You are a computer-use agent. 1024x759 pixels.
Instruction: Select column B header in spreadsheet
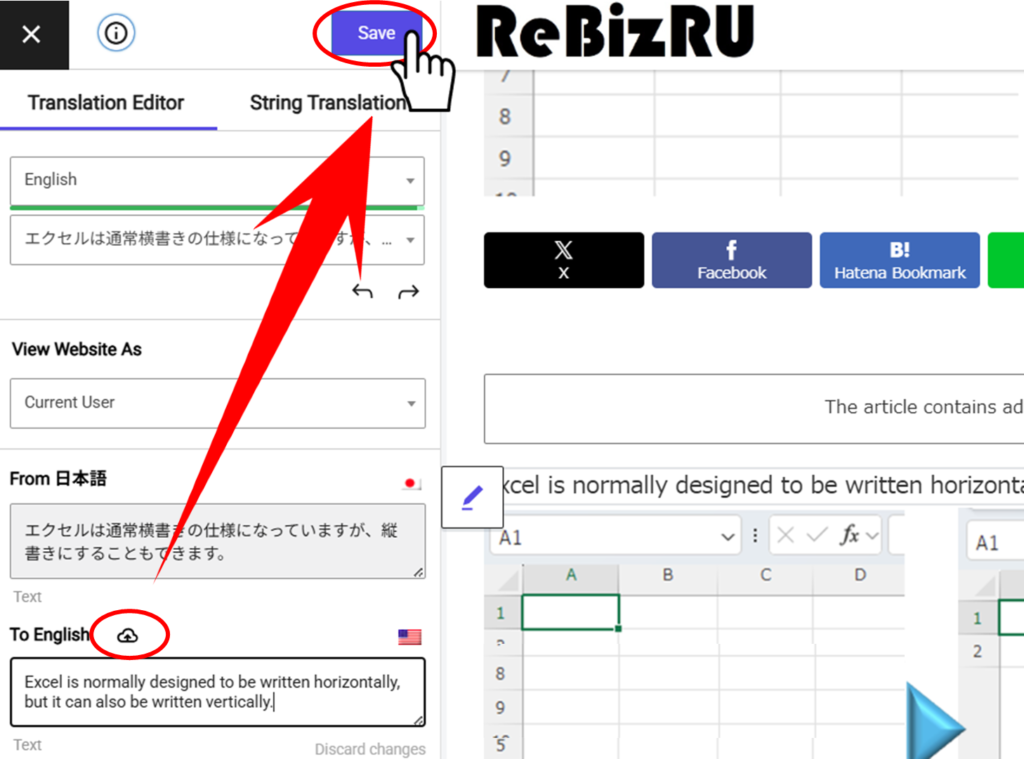point(667,575)
